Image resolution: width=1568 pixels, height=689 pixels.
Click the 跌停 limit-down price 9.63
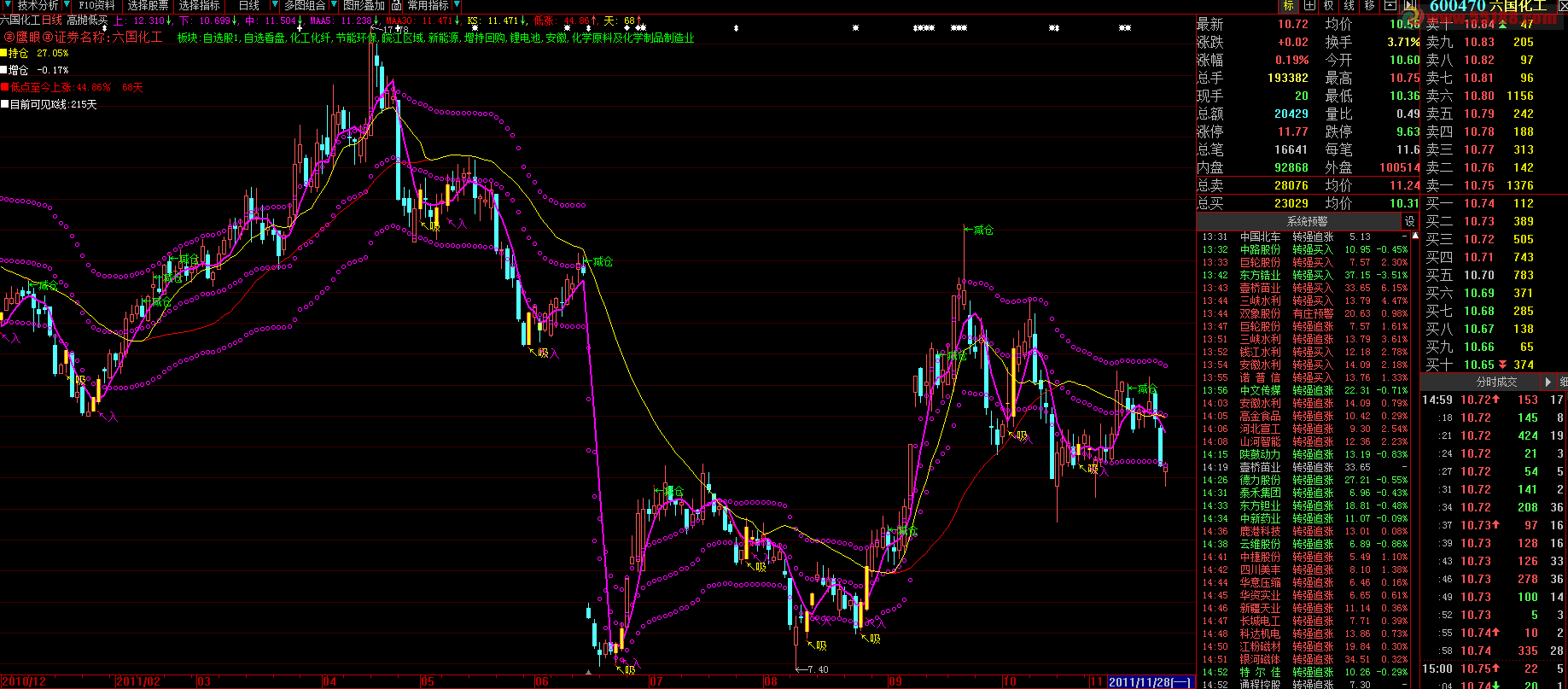1408,131
